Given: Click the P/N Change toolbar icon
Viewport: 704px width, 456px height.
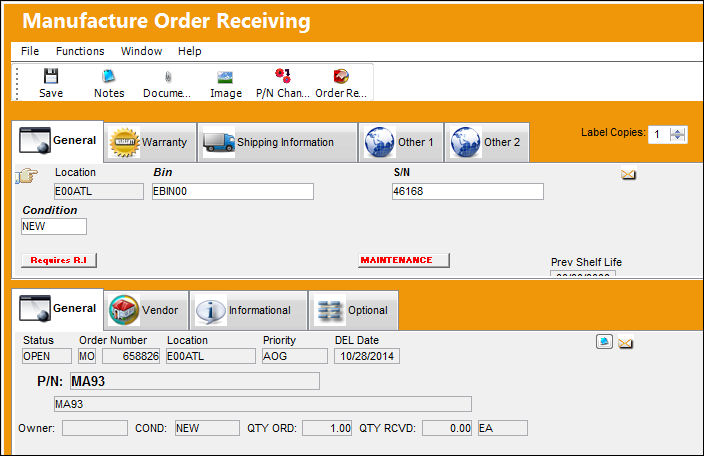Looking at the screenshot, I should 283,76.
